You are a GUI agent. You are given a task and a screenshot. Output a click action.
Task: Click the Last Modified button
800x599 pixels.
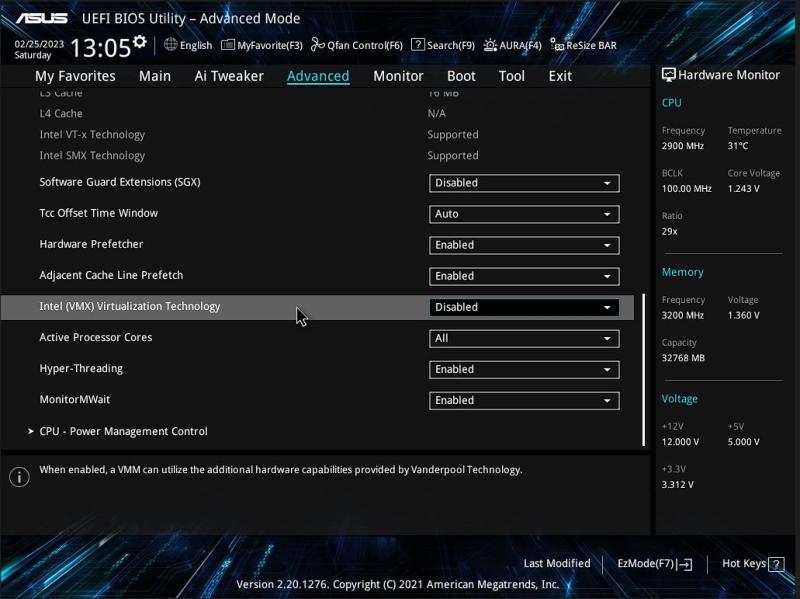[x=556, y=564]
